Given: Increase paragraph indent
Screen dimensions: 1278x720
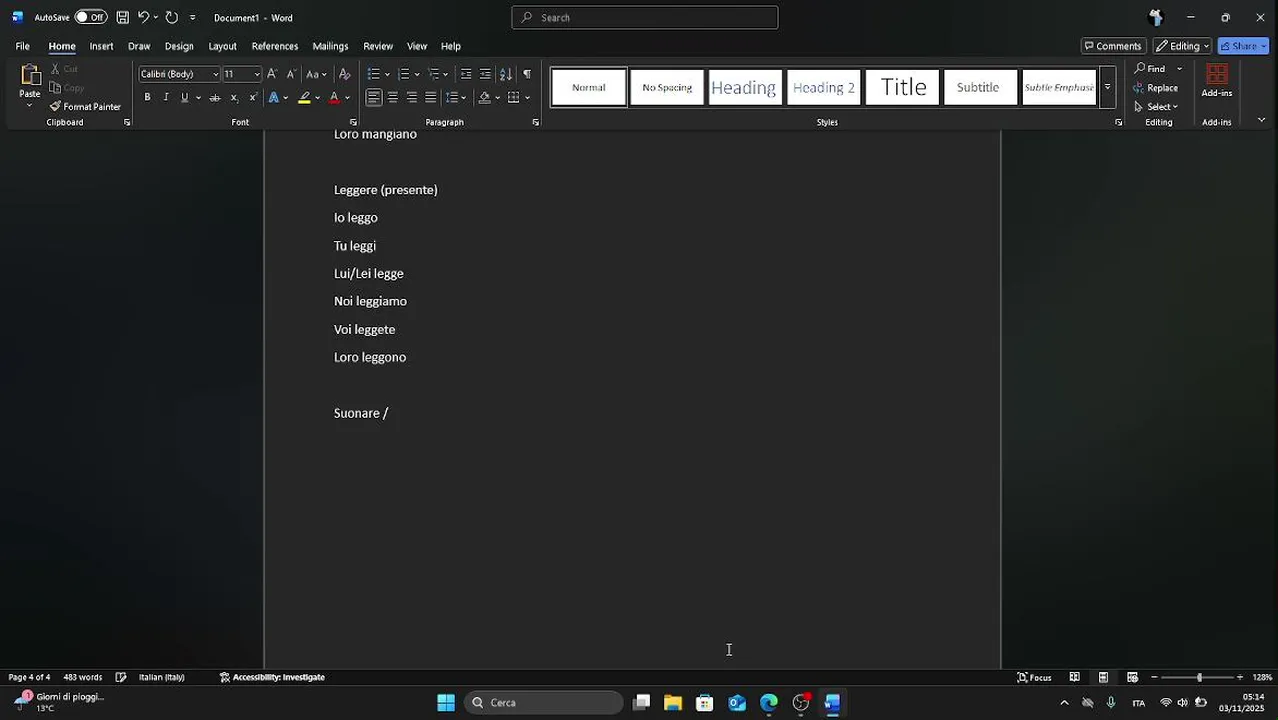Looking at the screenshot, I should pos(485,74).
